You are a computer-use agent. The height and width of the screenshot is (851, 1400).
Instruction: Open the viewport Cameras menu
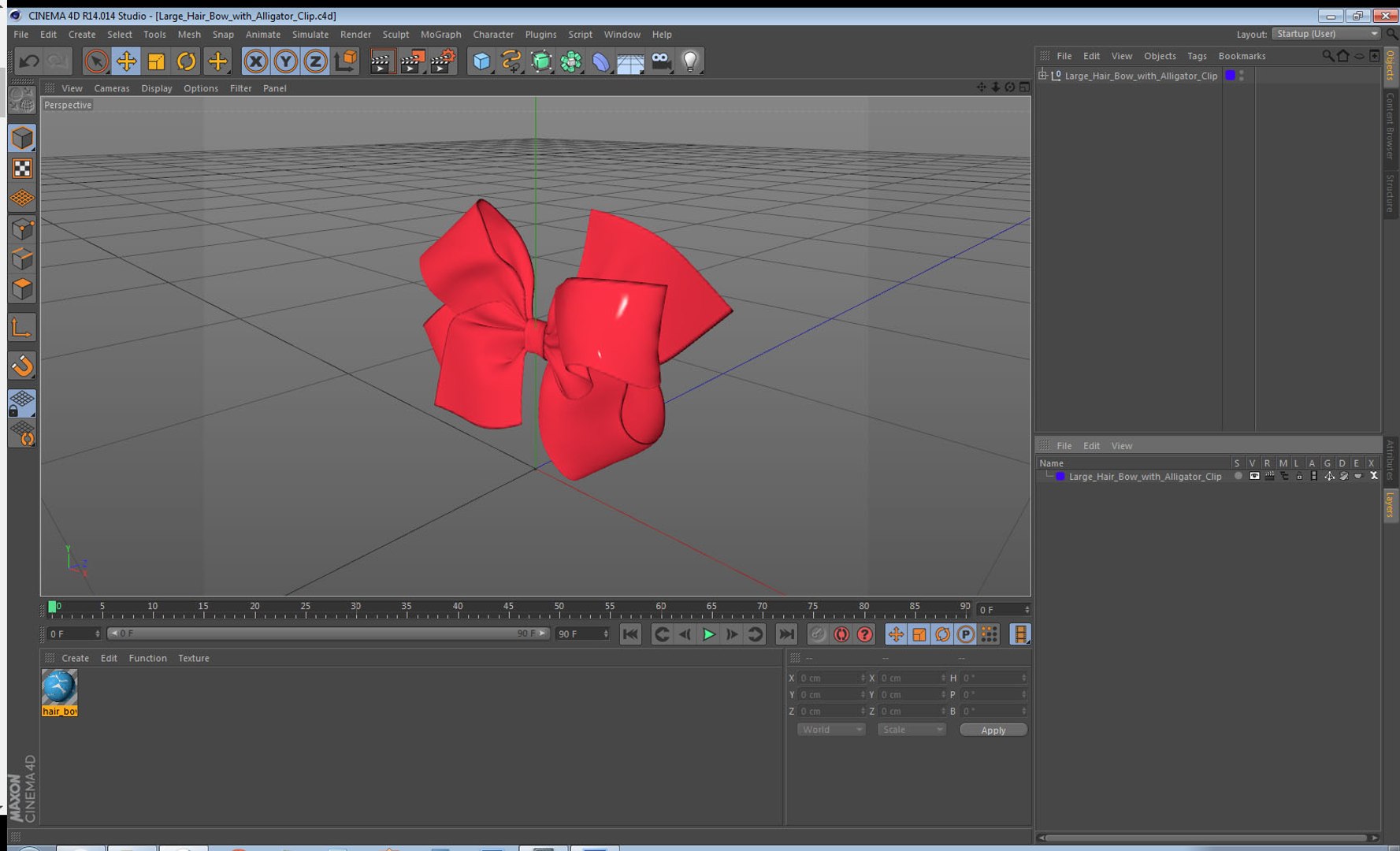tap(112, 88)
